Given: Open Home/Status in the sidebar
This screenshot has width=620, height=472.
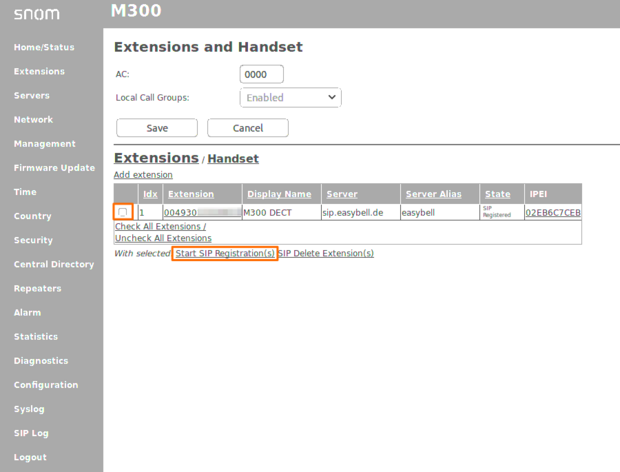Looking at the screenshot, I should pyautogui.click(x=44, y=47).
